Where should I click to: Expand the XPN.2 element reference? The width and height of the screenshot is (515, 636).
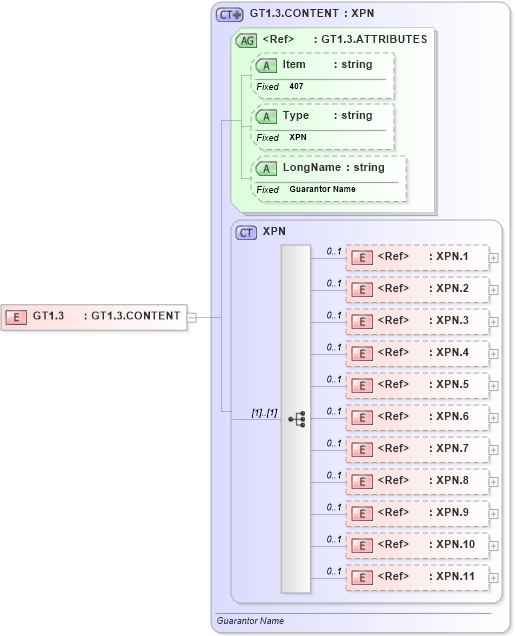pyautogui.click(x=493, y=290)
